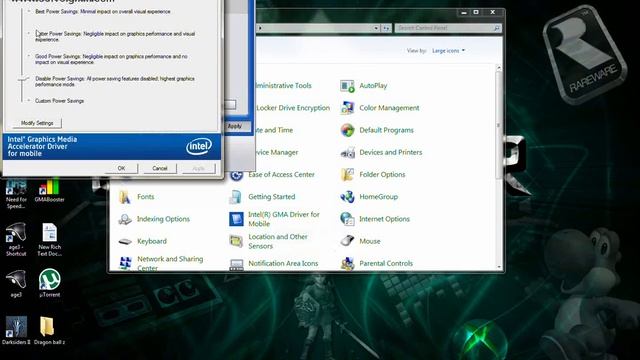Click Apply in the window behind the Intel dialog
The image size is (640, 360).
tap(235, 126)
